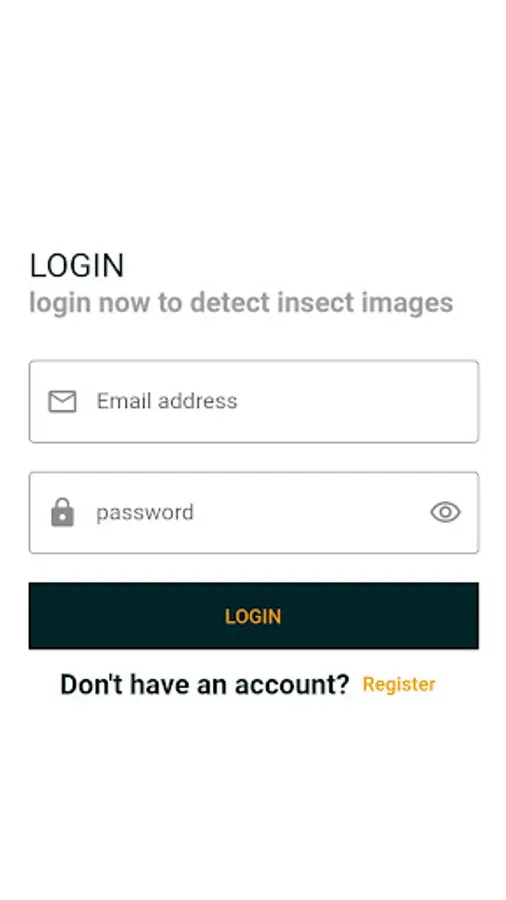Show the hidden password using eye icon

click(445, 512)
